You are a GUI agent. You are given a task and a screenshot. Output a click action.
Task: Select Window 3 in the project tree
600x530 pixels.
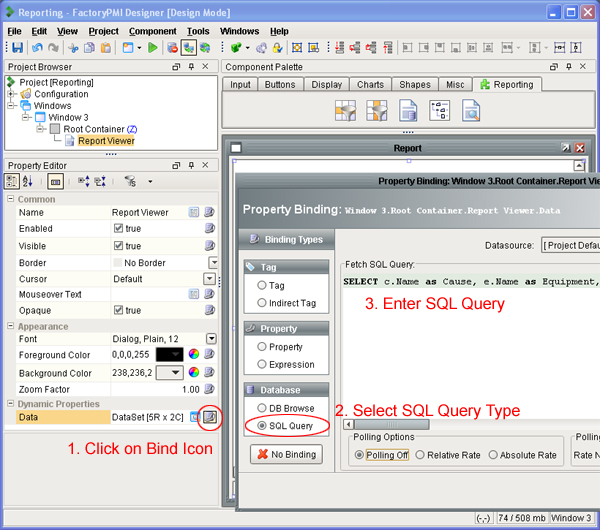68,117
